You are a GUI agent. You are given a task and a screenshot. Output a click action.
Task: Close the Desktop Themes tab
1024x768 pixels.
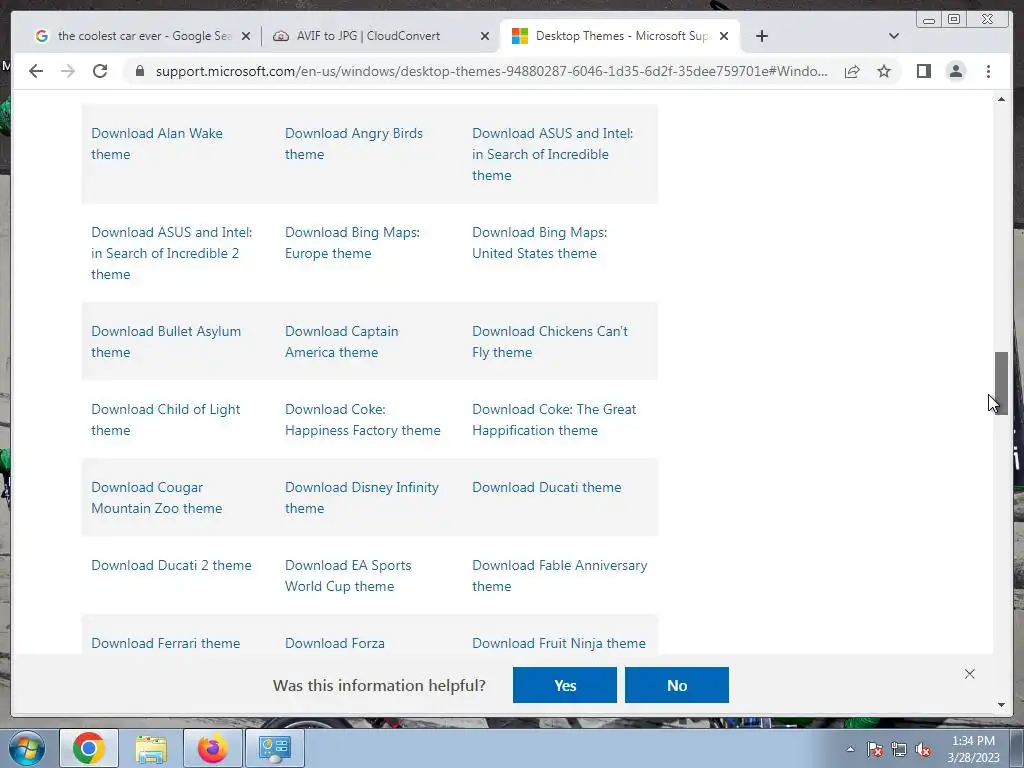tap(724, 37)
